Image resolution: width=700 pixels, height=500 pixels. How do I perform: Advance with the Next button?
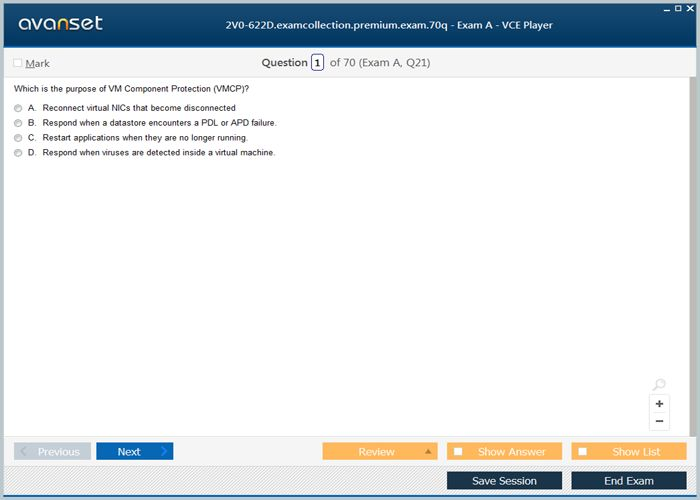134,452
